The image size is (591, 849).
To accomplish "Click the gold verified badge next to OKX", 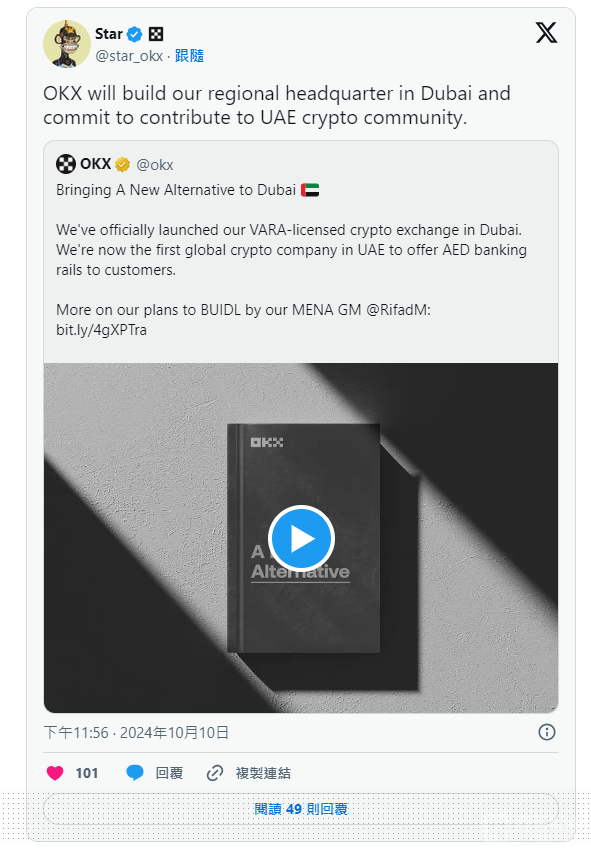I will [123, 164].
